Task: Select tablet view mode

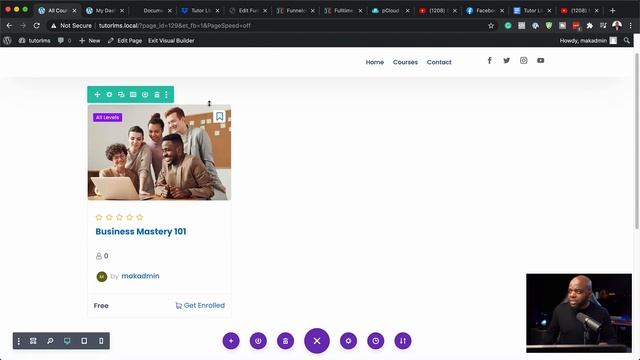Action: (84, 341)
